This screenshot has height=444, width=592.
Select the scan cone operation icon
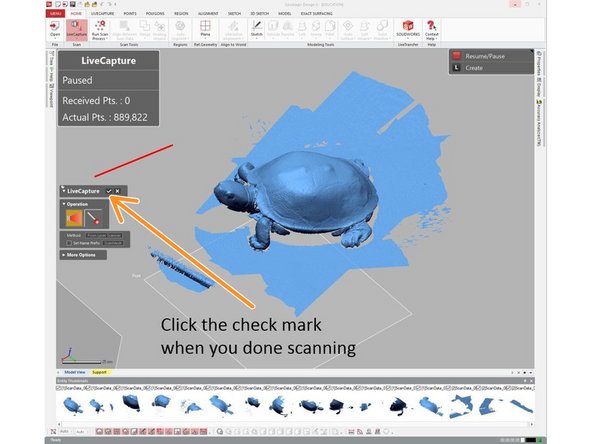pos(74,218)
